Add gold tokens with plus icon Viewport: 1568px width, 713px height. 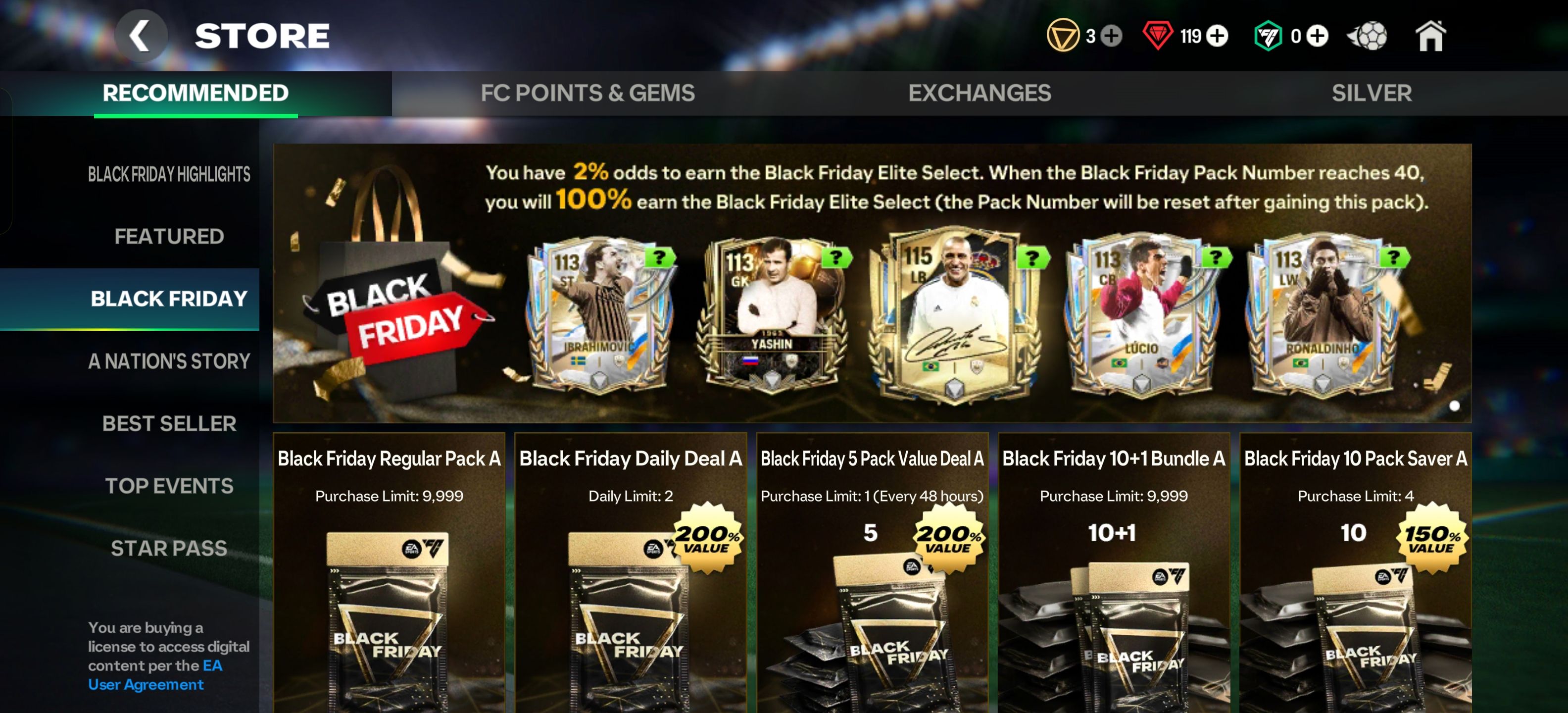click(1112, 36)
